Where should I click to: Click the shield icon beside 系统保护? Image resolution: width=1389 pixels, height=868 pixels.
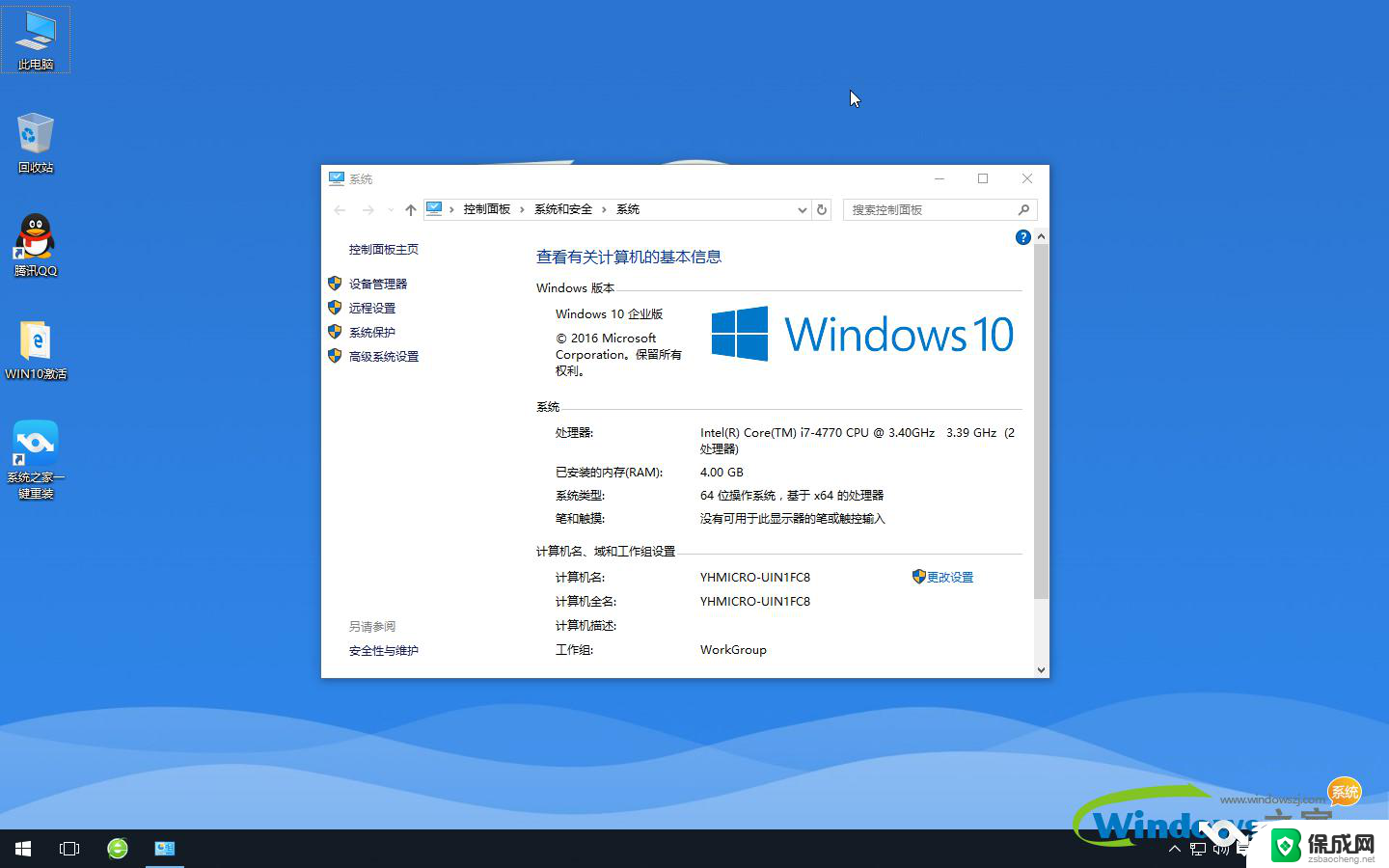tap(335, 332)
